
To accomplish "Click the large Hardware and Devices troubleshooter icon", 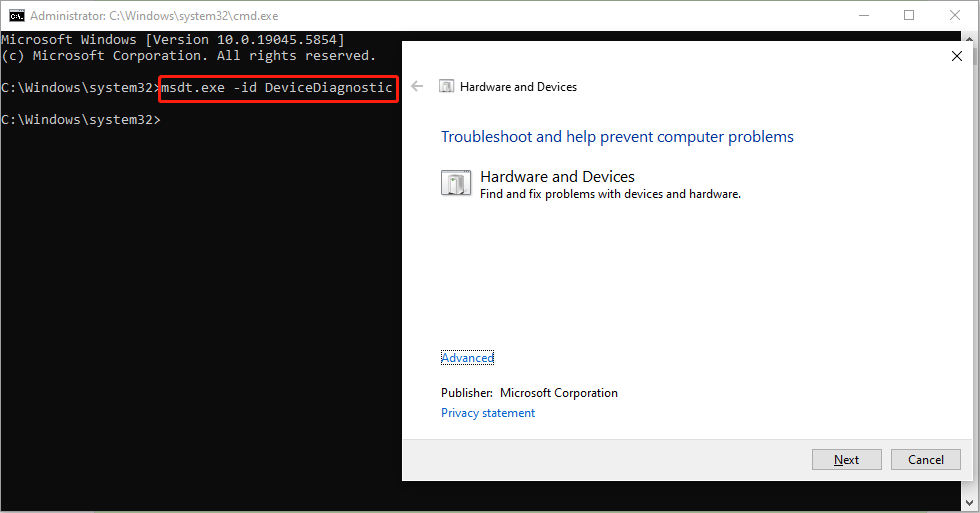I will (455, 183).
